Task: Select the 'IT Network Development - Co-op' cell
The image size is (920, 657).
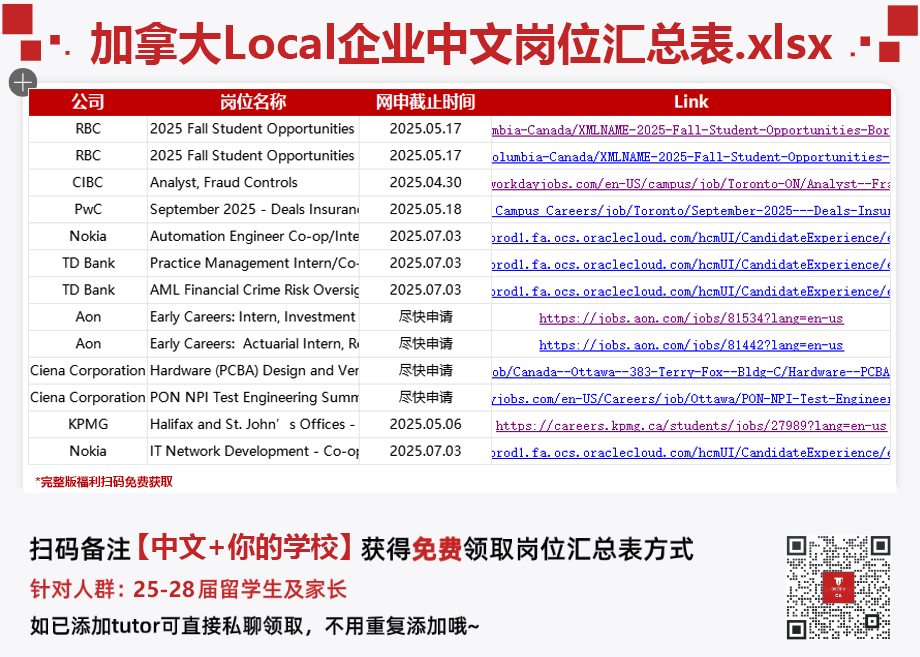Action: (x=253, y=451)
